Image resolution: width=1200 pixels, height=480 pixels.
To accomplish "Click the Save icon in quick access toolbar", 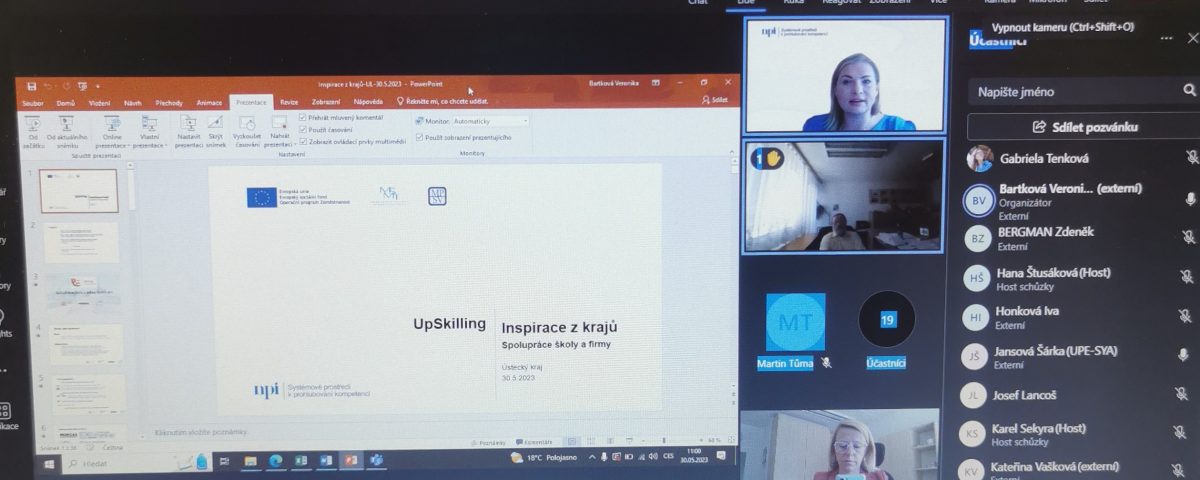I will coord(32,86).
